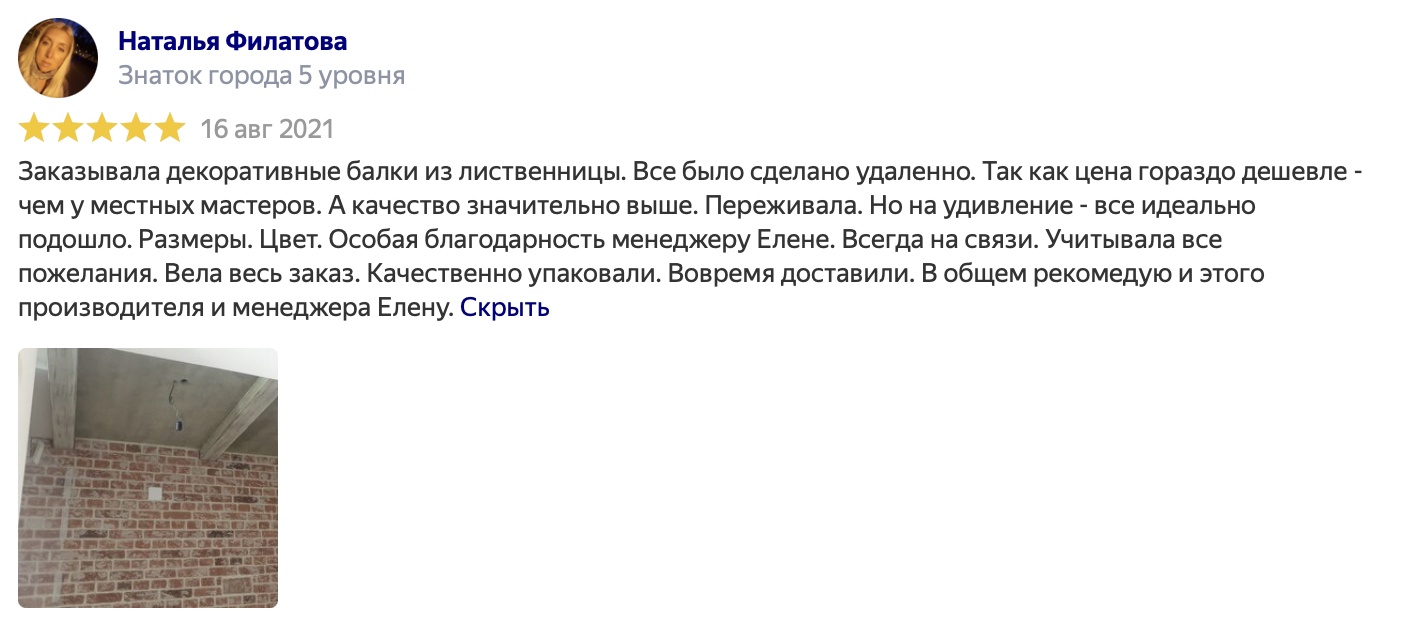Click the Знаток города 5 уровня label
The image size is (1406, 628).
click(x=262, y=76)
